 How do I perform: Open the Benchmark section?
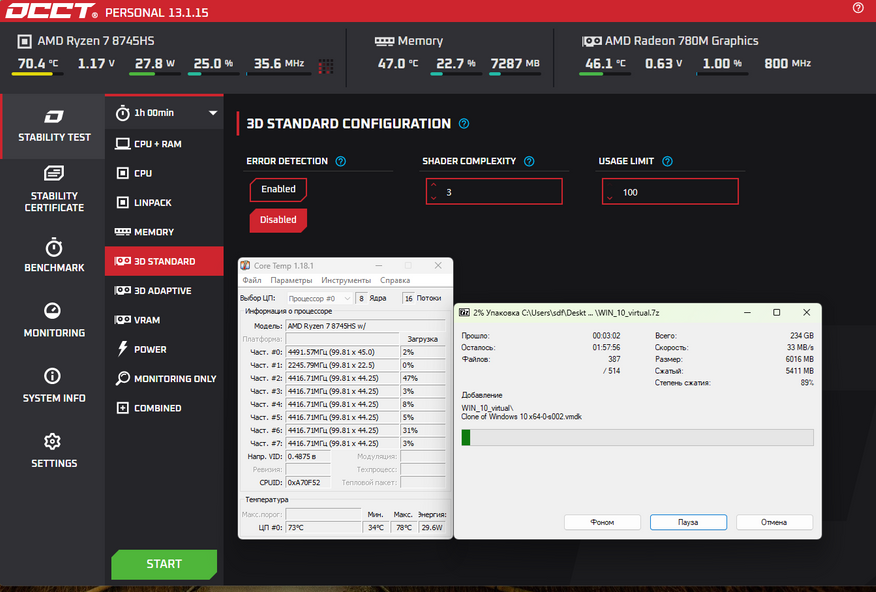54,255
